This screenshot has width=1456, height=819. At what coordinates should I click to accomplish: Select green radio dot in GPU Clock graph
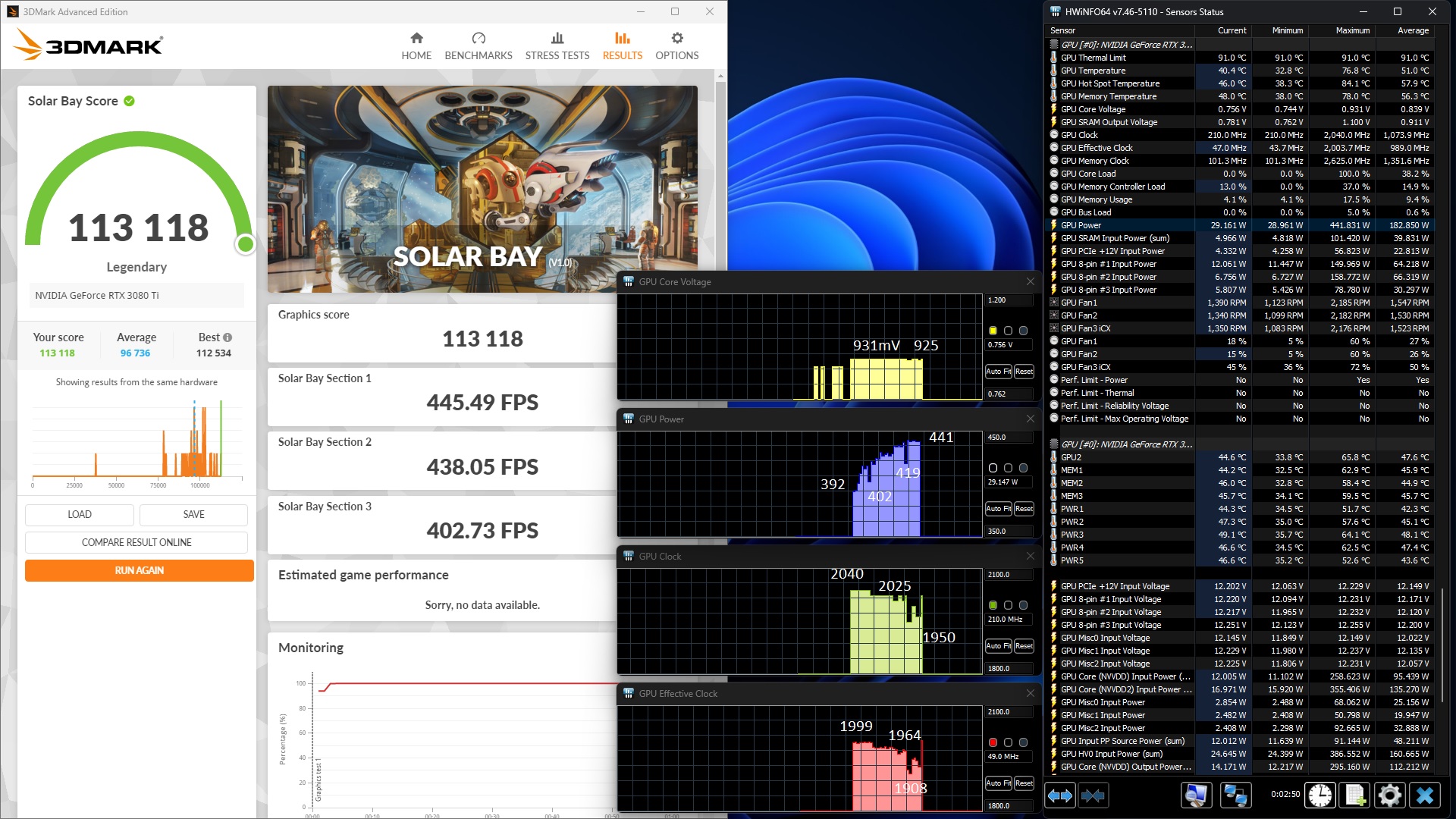(993, 605)
